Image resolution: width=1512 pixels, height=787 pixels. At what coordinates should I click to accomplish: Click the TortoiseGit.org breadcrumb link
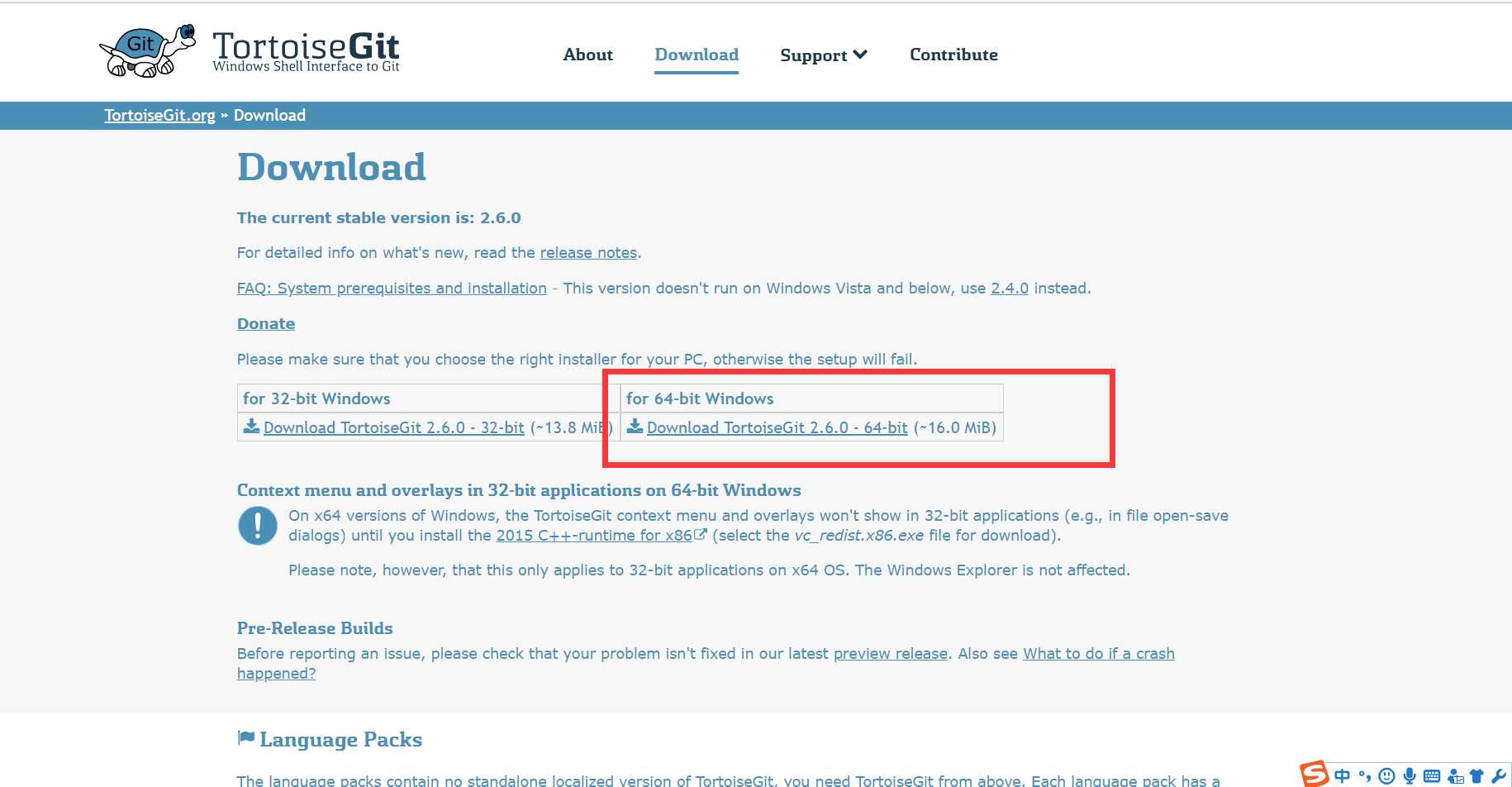coord(159,115)
